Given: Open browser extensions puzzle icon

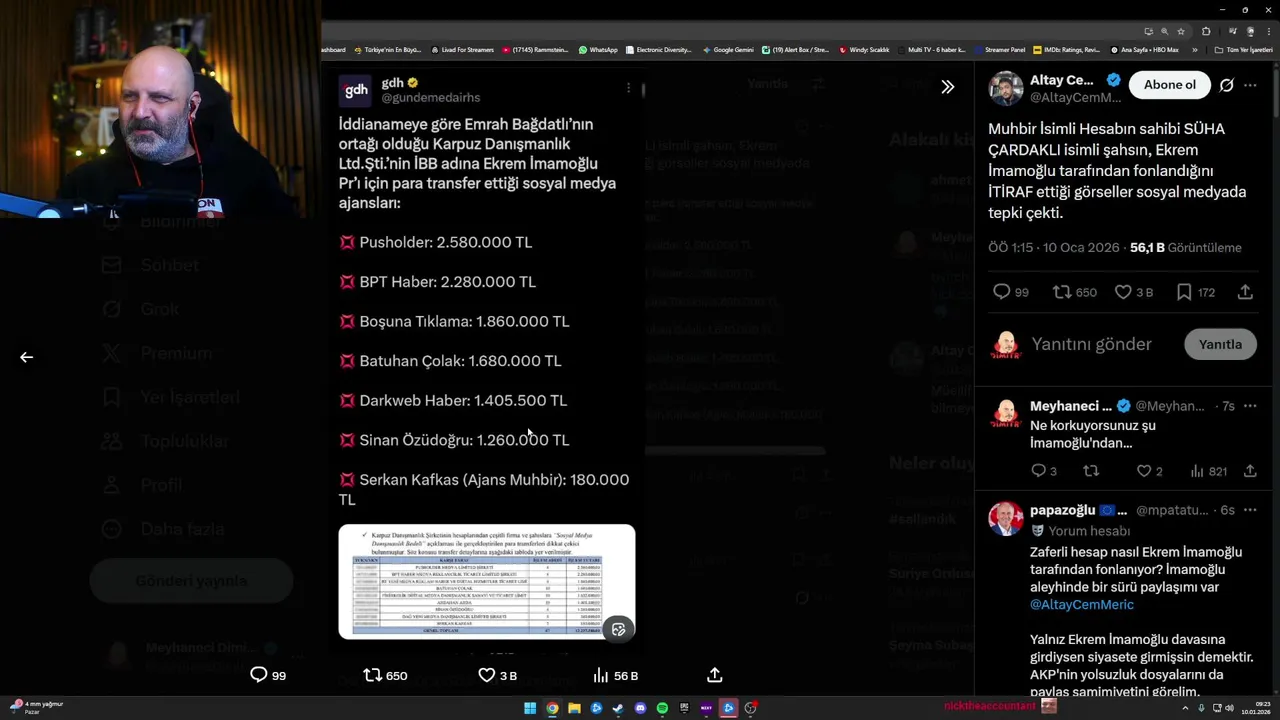Looking at the screenshot, I should tap(1206, 31).
